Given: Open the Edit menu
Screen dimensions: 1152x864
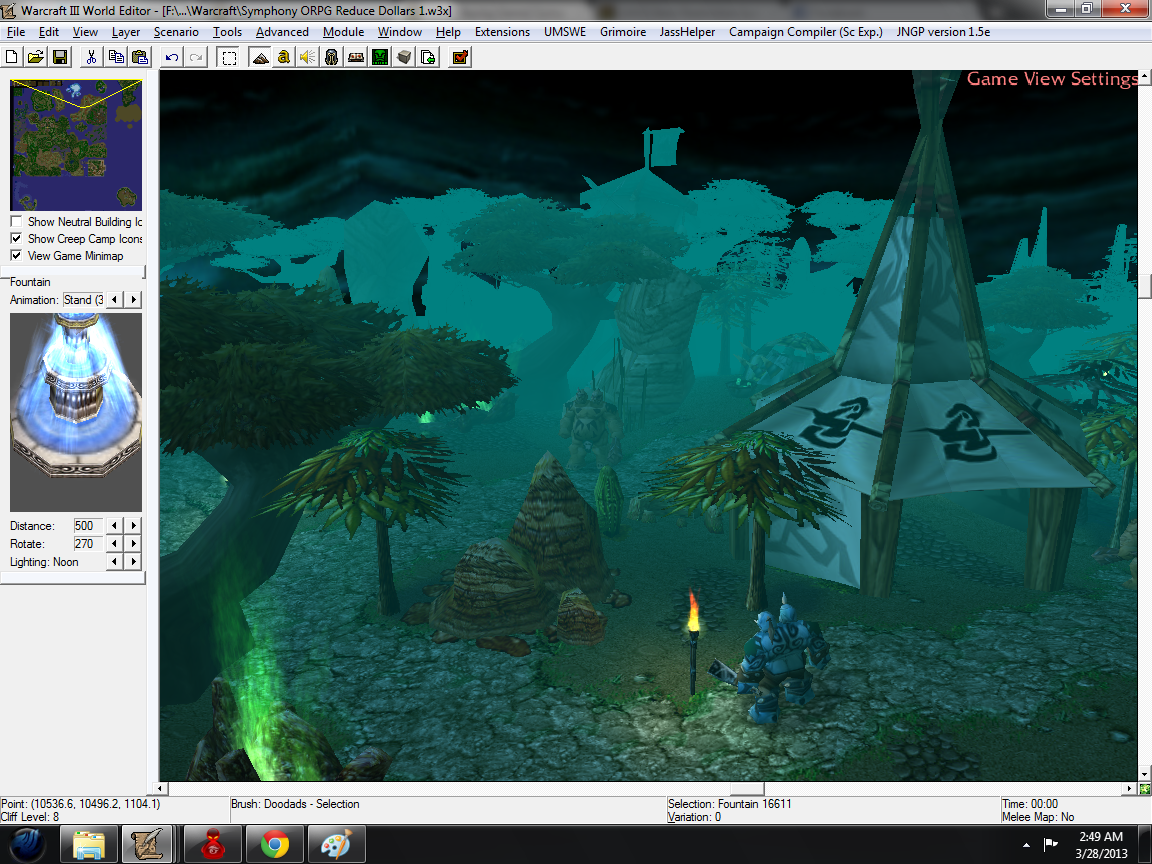Looking at the screenshot, I should click(48, 32).
